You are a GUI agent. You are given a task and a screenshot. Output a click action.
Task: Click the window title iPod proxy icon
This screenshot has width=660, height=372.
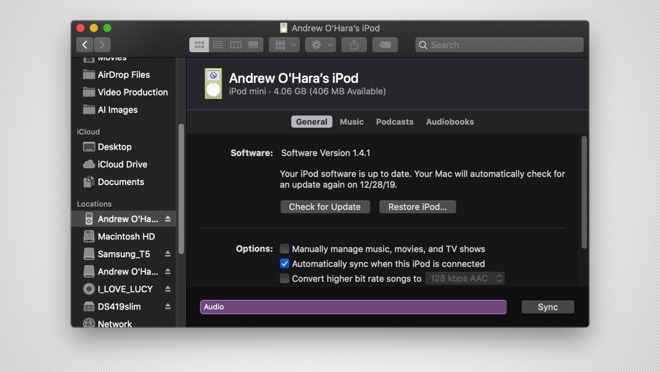(x=284, y=28)
